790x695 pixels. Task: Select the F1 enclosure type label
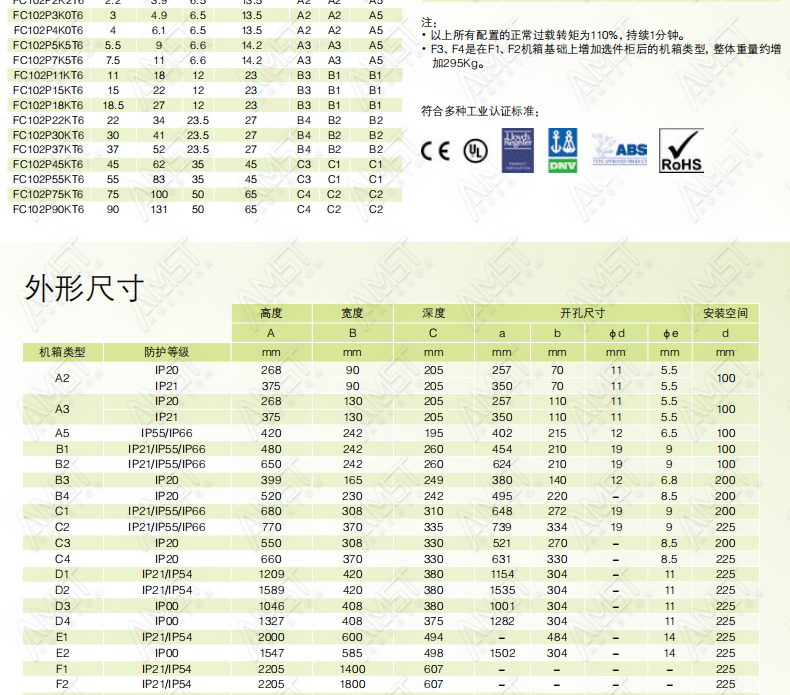[62, 669]
